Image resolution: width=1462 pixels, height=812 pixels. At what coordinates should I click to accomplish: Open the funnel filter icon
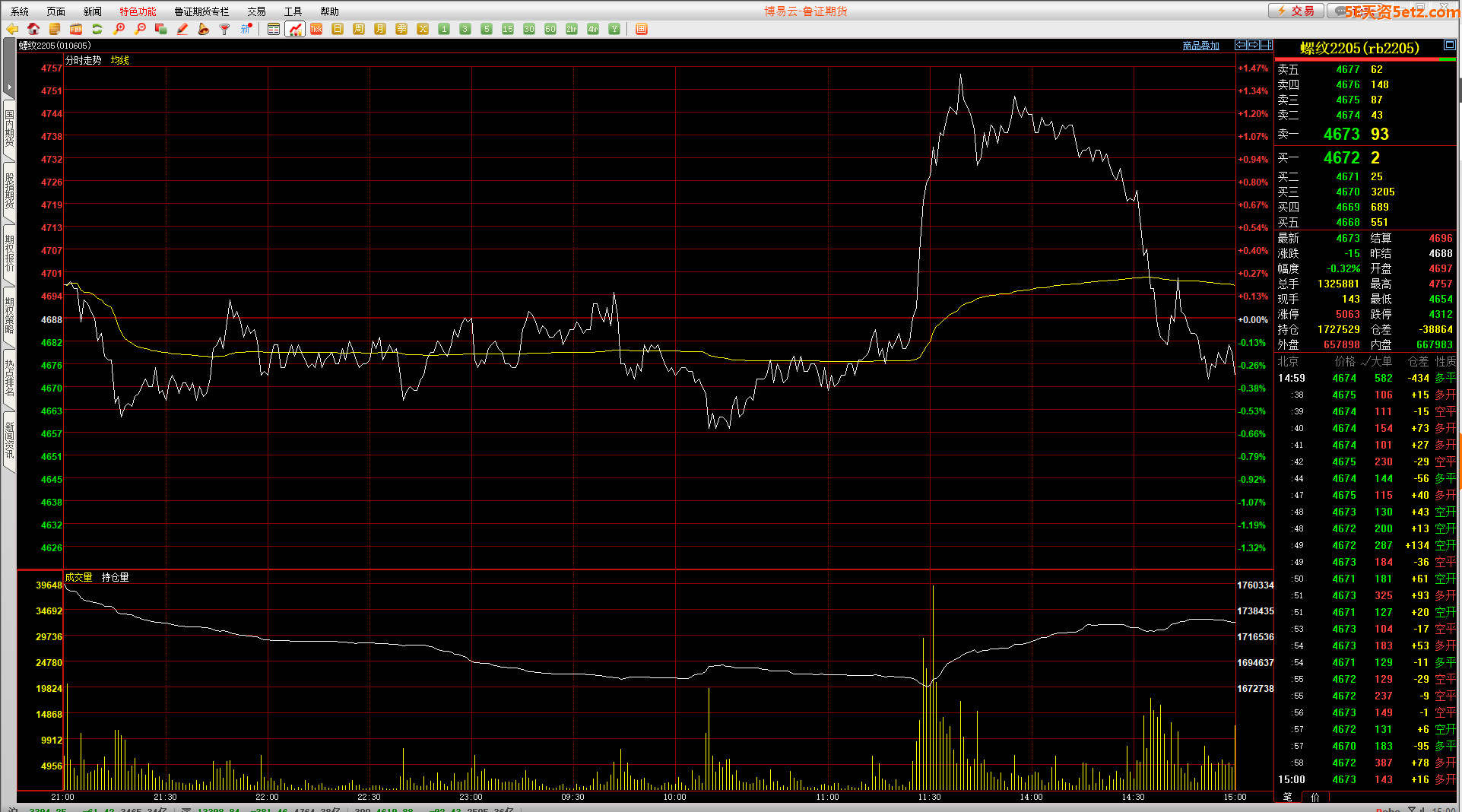tap(224, 29)
